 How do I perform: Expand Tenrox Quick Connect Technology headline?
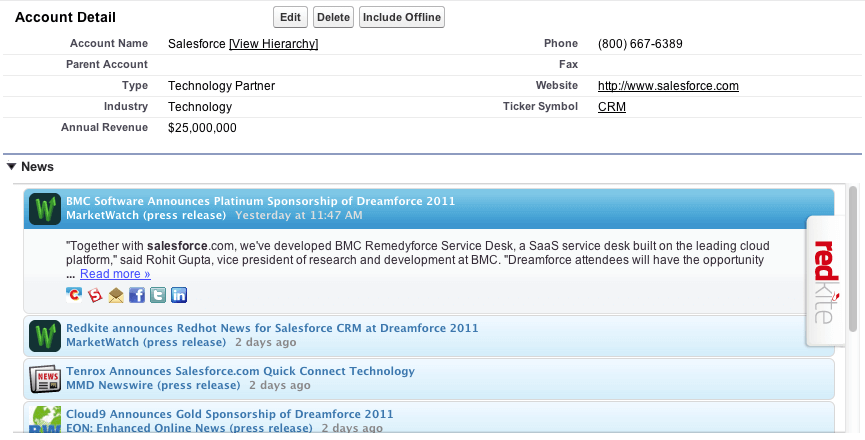click(240, 371)
